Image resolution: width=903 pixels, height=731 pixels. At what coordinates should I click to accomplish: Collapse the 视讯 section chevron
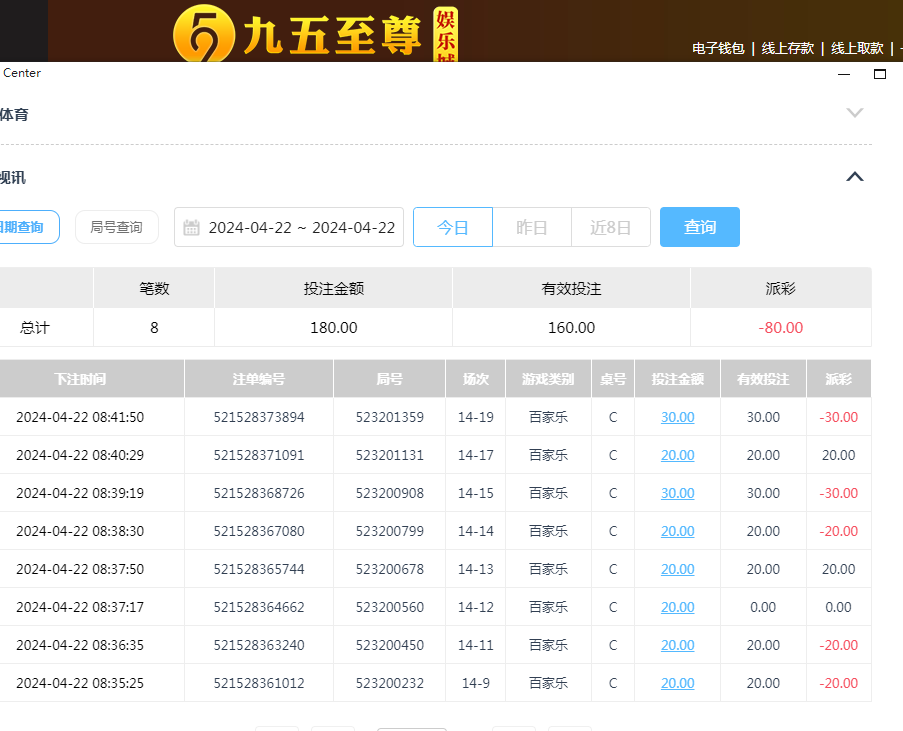point(854,177)
